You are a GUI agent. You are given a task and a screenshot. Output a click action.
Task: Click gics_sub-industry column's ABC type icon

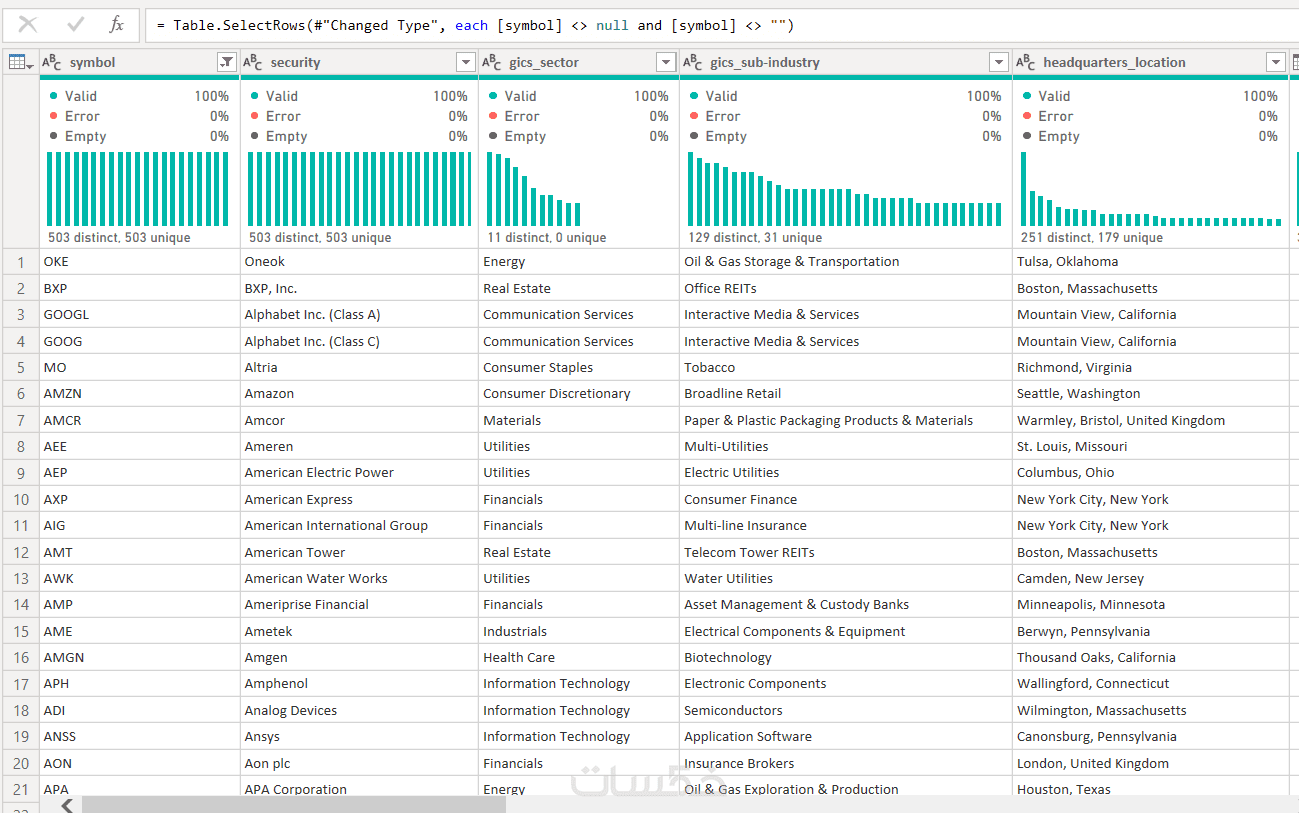(693, 62)
